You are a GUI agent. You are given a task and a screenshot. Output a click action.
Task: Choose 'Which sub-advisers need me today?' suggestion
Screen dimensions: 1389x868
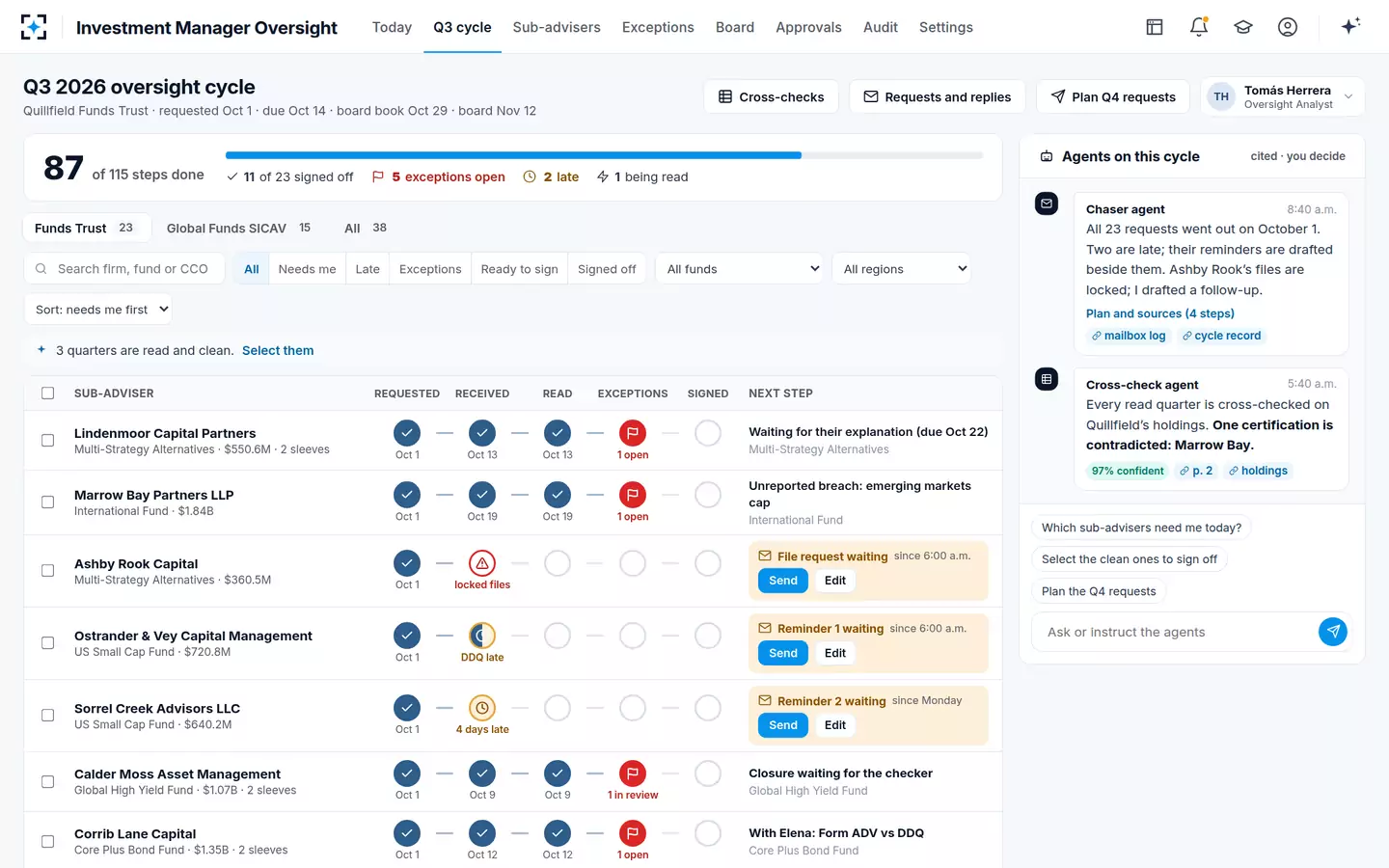pos(1142,528)
